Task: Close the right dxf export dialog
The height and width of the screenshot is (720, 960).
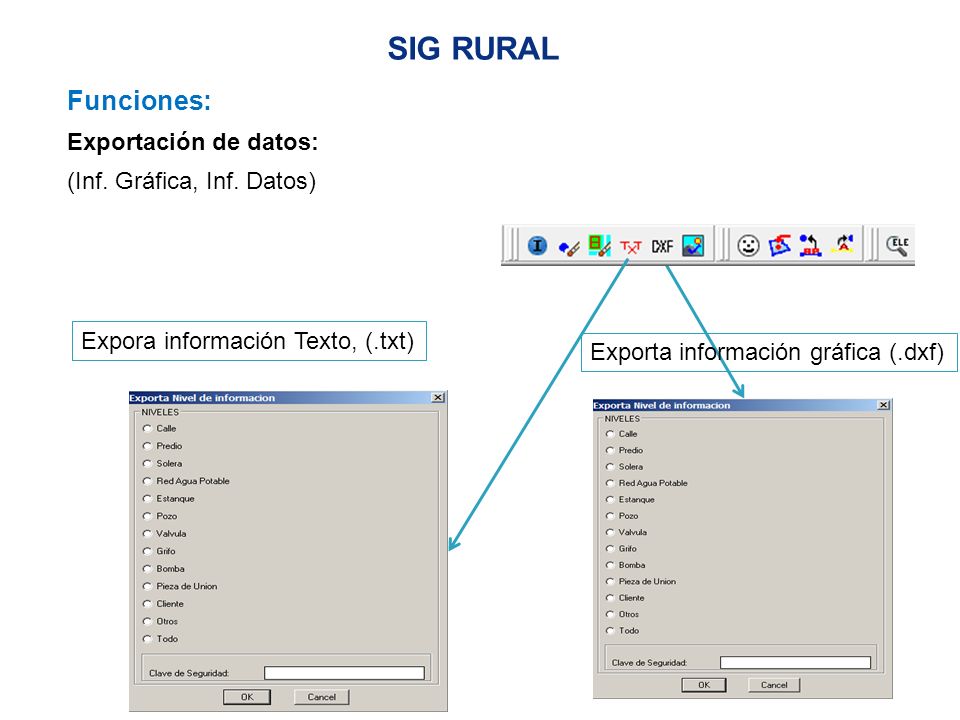Action: (883, 405)
